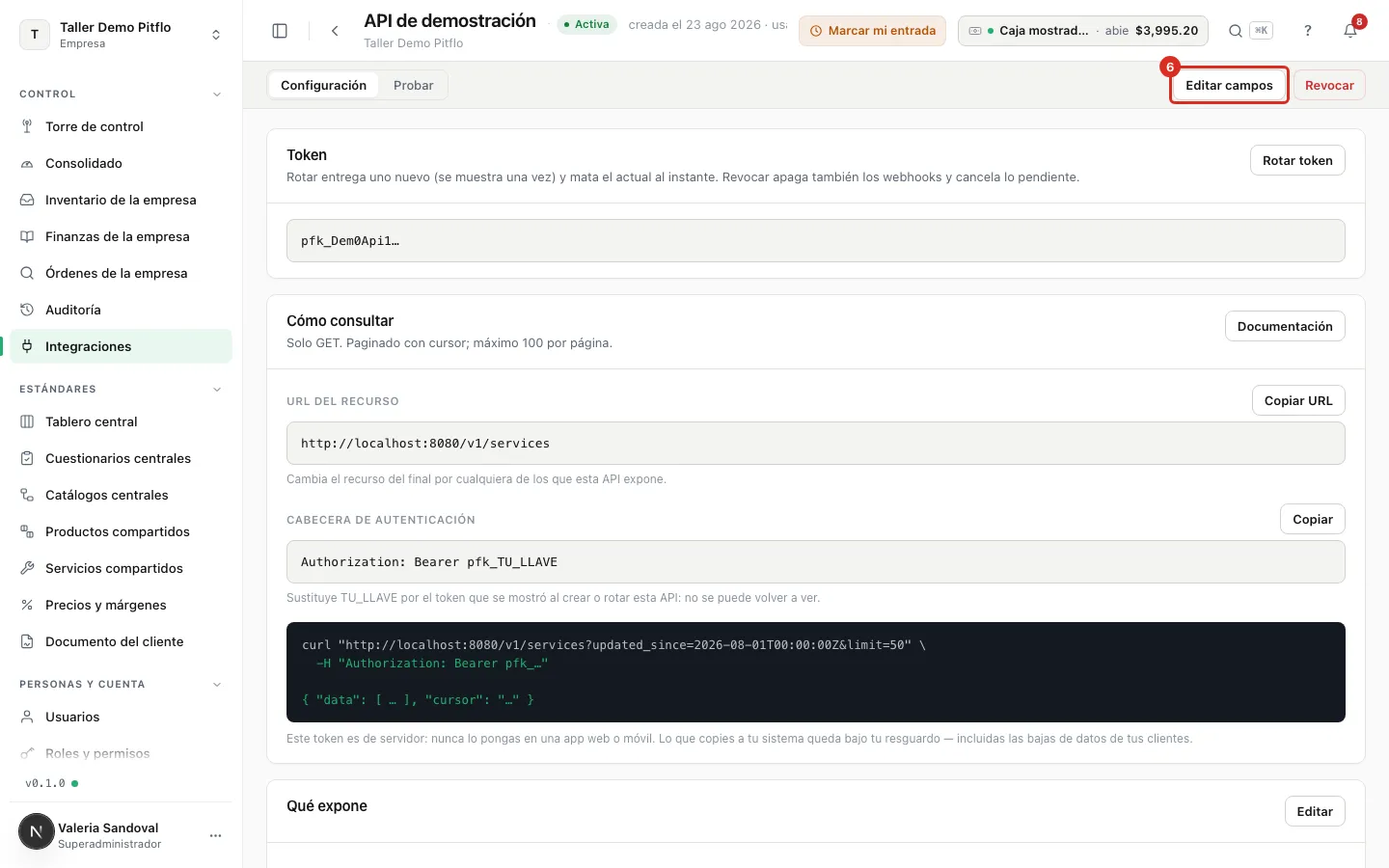Click the Finanzas de la empresa book icon
Screen dimensions: 1389x868
[x=27, y=236]
